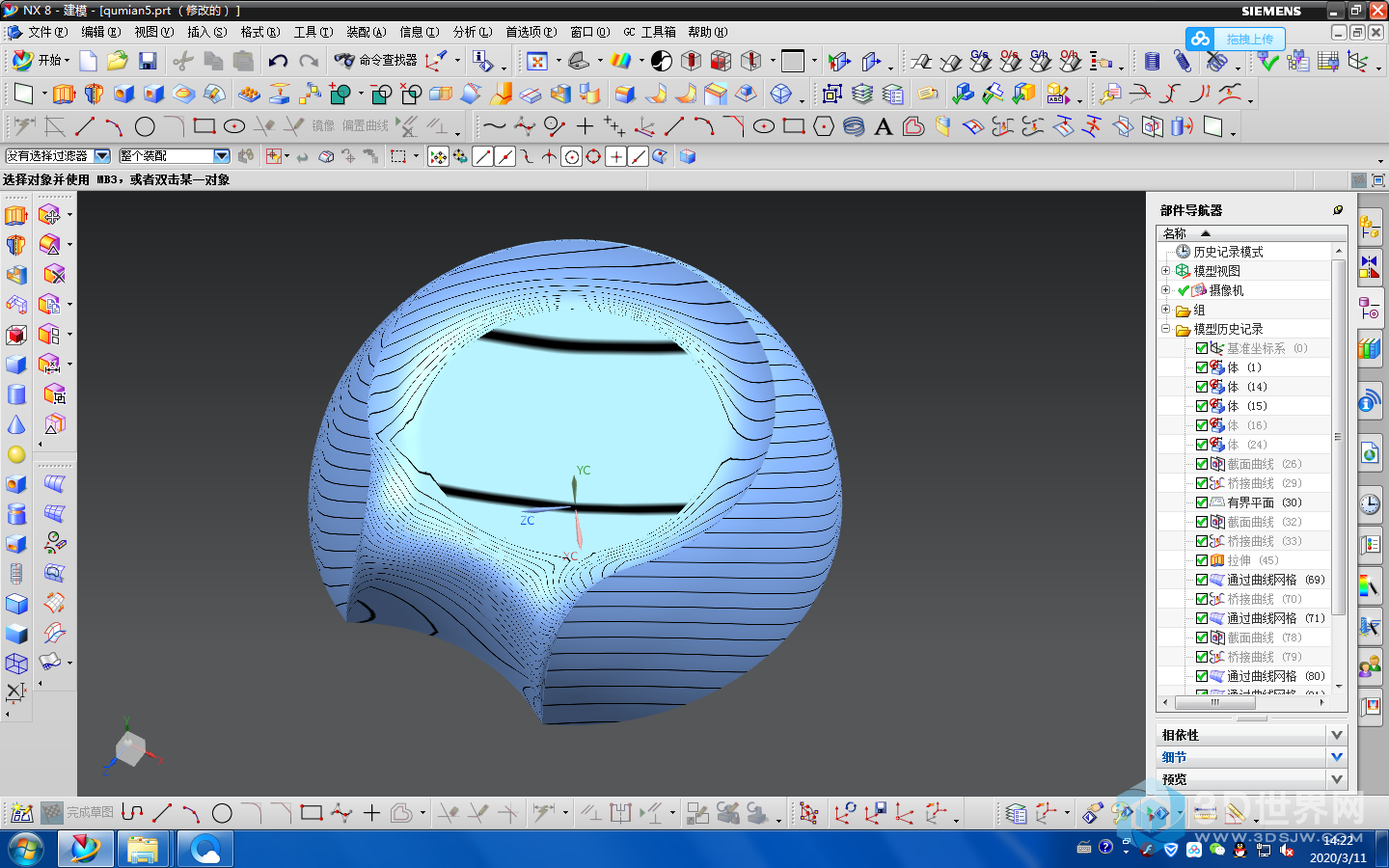Image resolution: width=1389 pixels, height=868 pixels.
Task: Expand the 摄像机 tree node
Action: (x=1165, y=290)
